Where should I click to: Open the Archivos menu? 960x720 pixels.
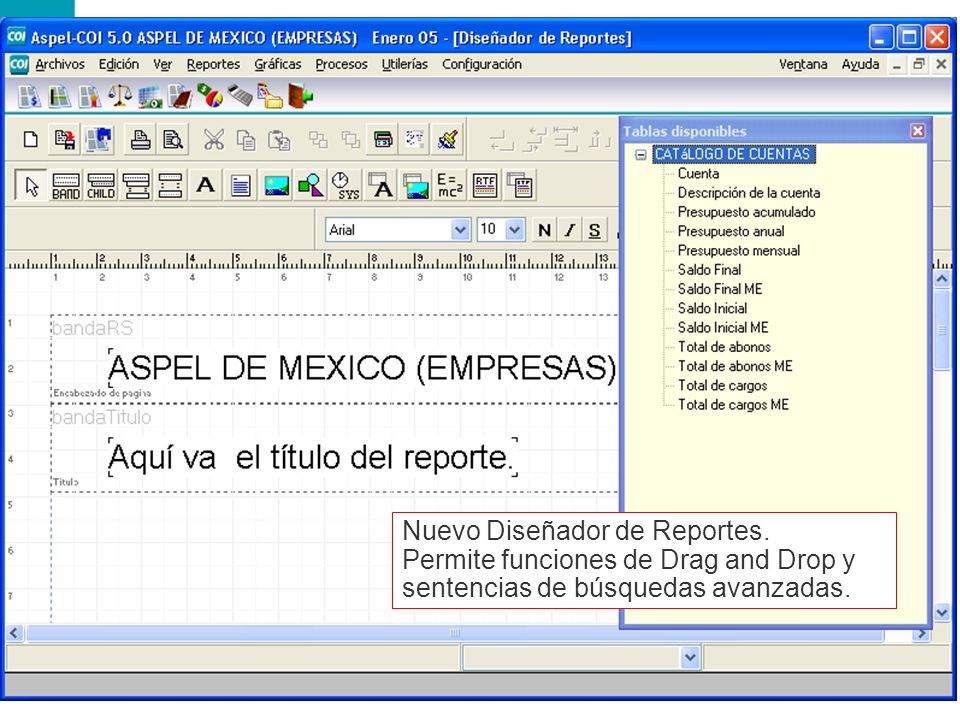click(60, 64)
